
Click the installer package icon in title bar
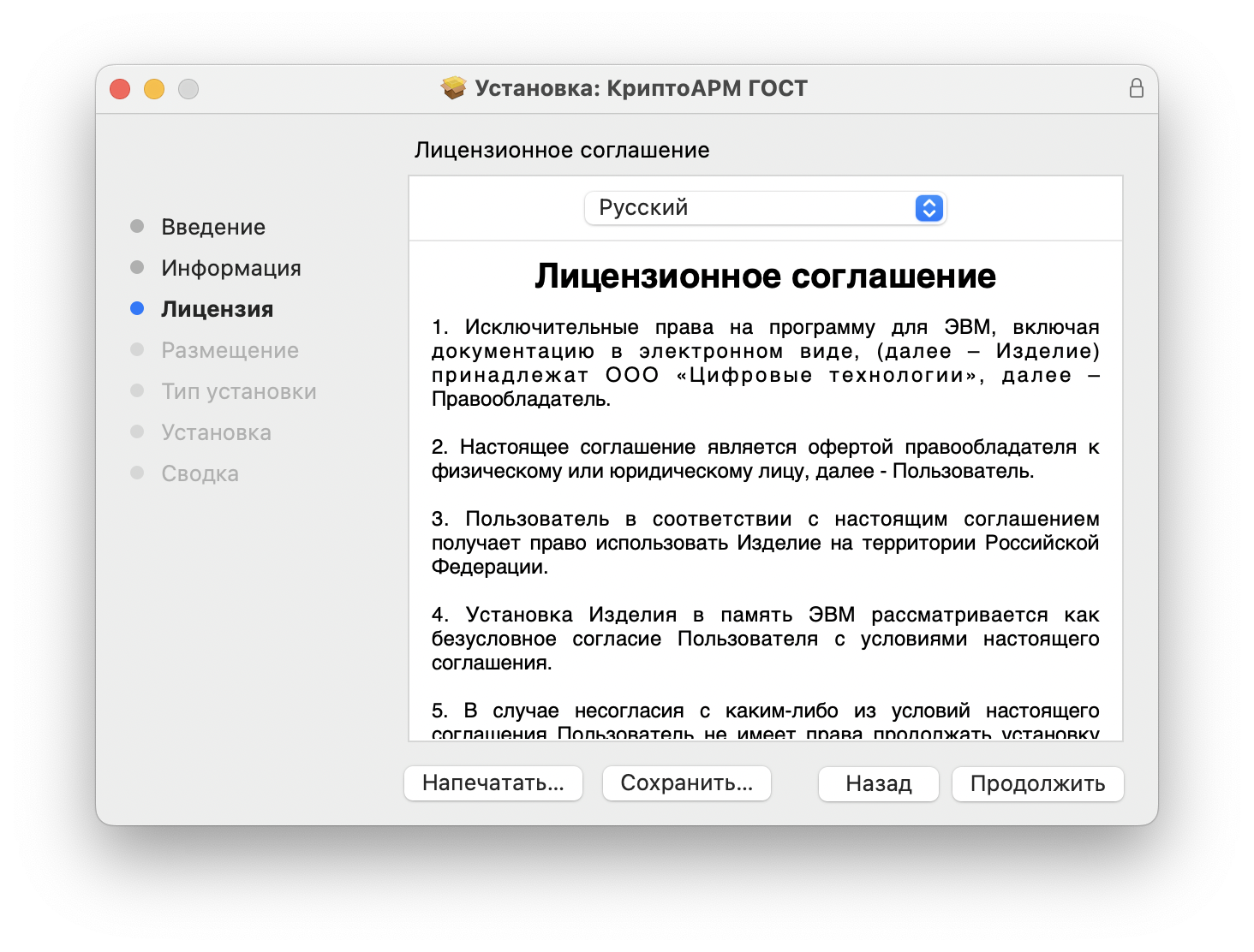pos(451,86)
